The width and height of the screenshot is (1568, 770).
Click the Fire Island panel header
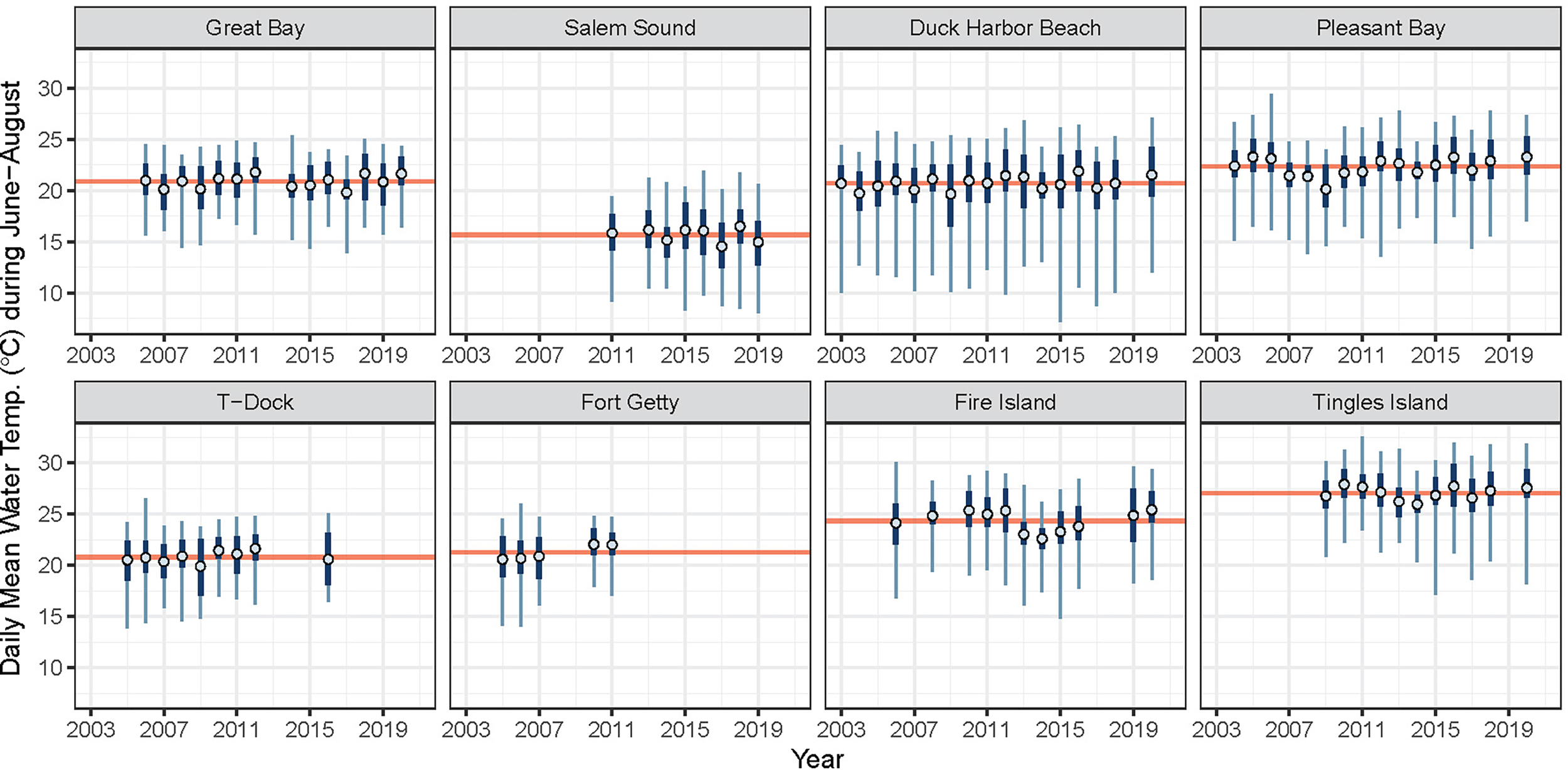click(x=1005, y=402)
